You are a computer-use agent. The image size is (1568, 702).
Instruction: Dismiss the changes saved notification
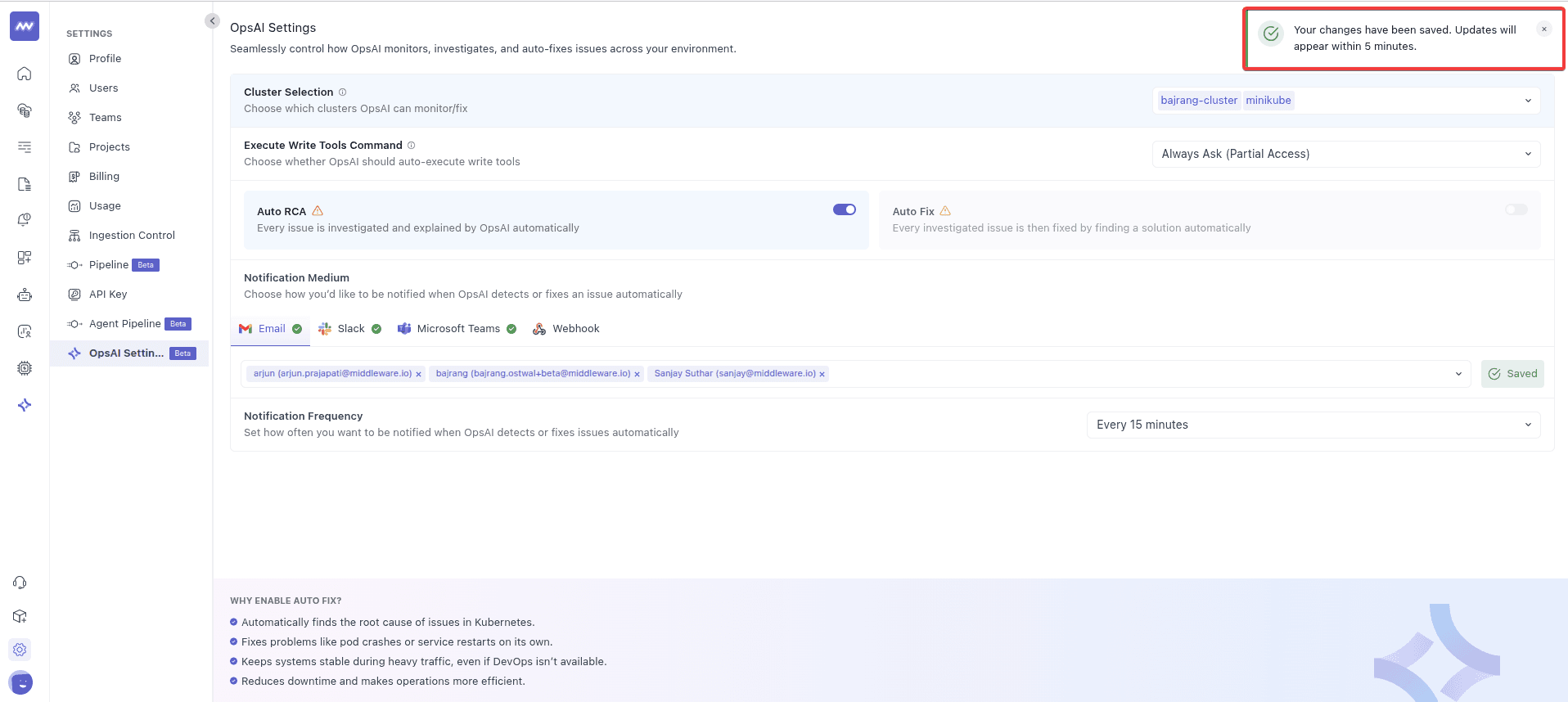point(1543,29)
